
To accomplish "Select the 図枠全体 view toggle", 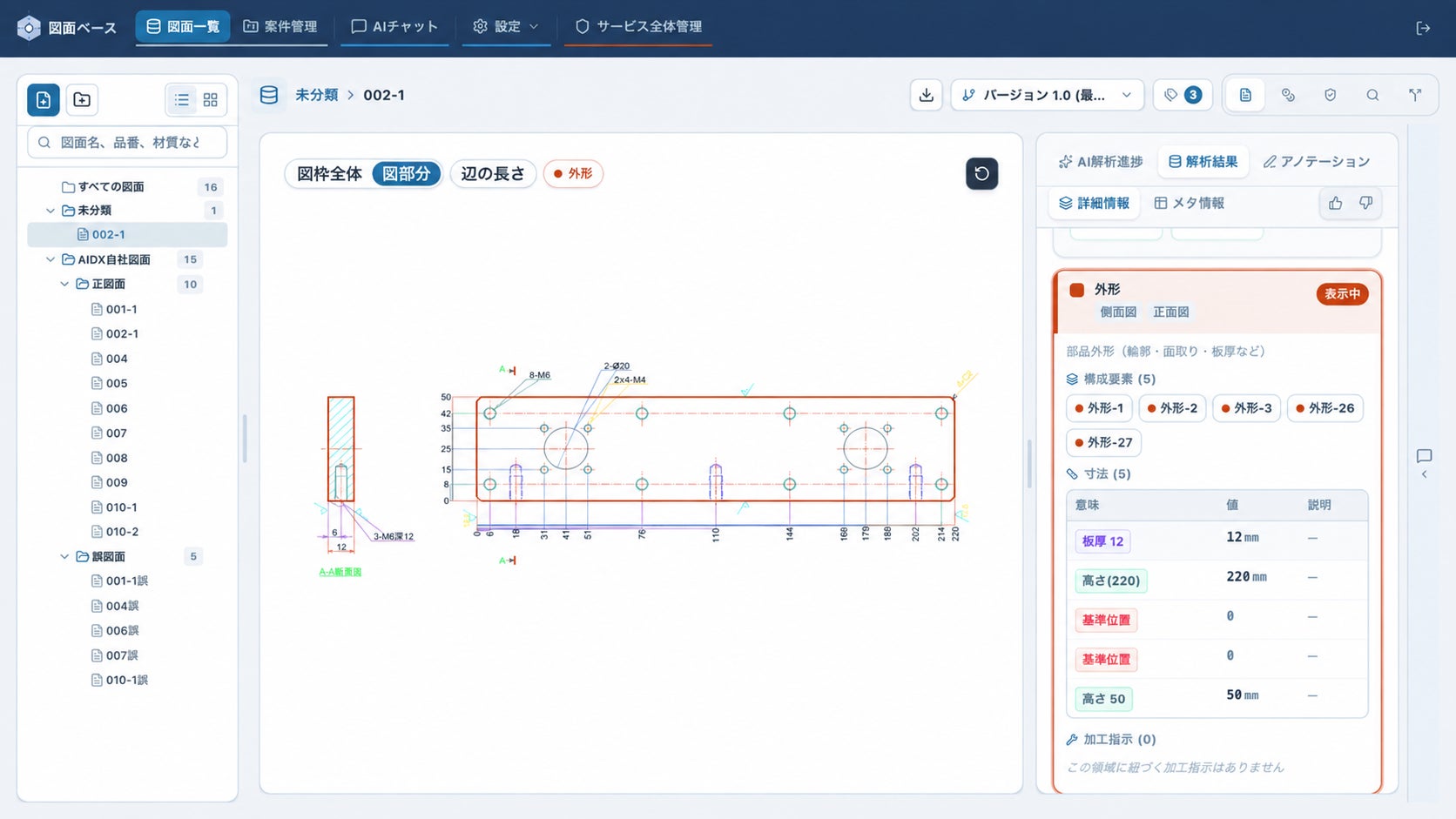I will [329, 174].
